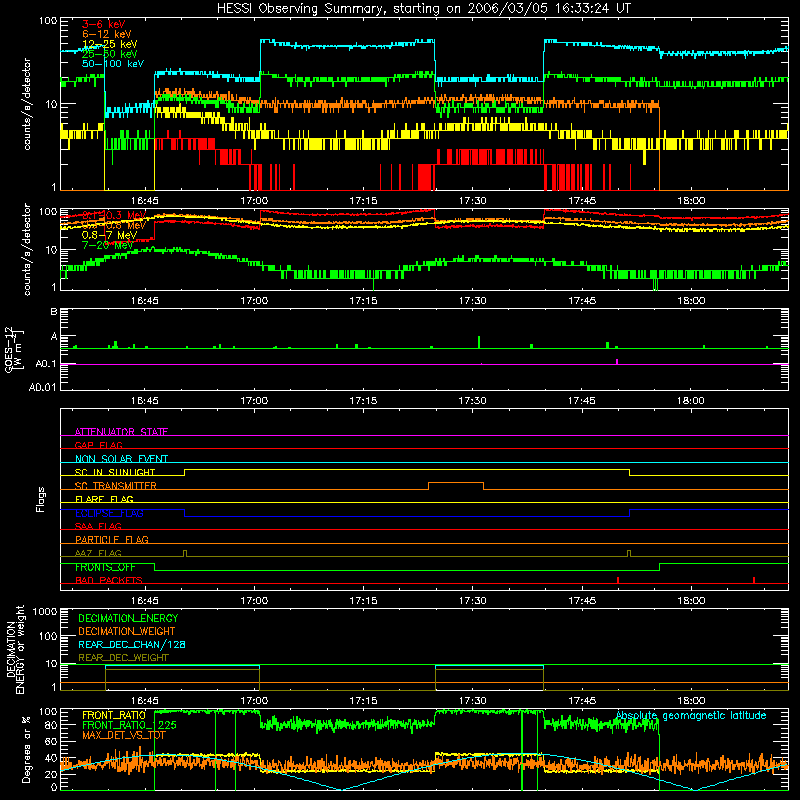Click the '80' tick on Degrees axis
Screen dimensions: 800x800
pos(52,725)
